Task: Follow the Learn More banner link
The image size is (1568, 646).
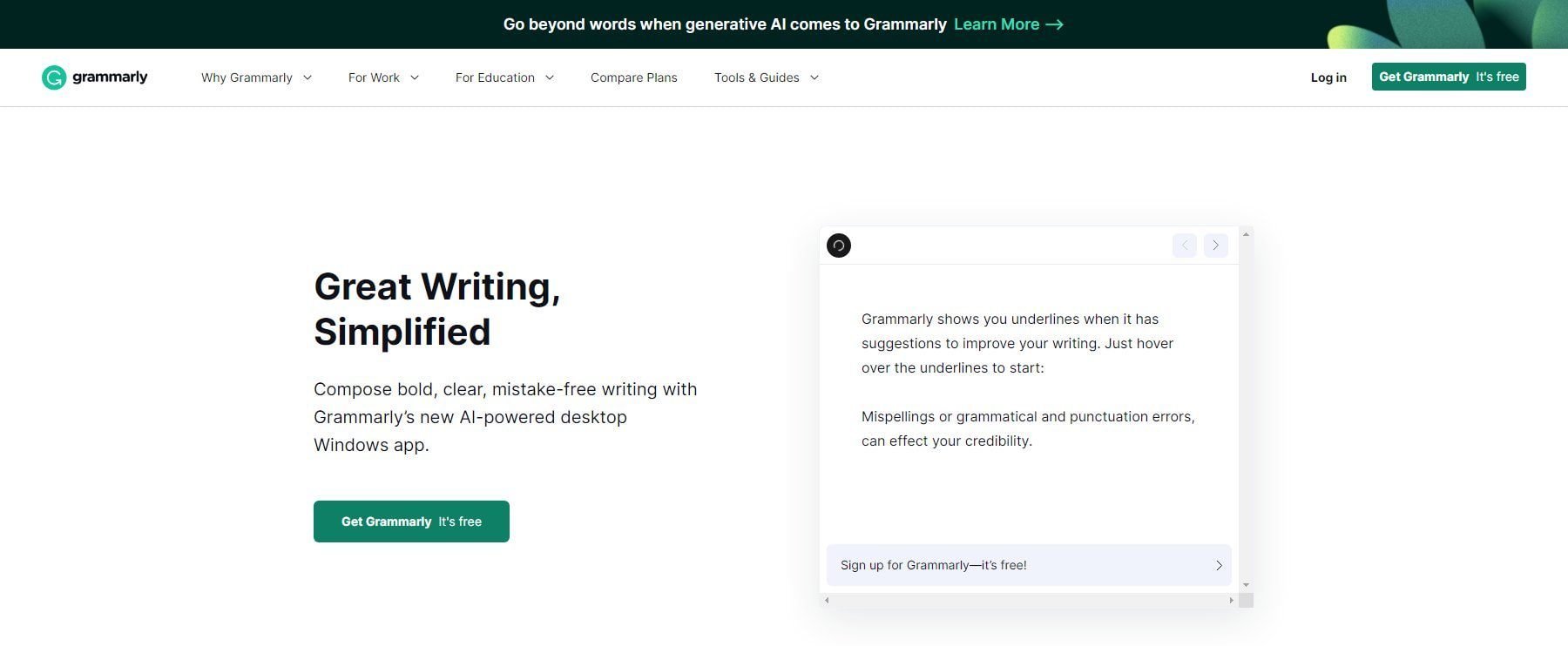Action: [x=997, y=24]
